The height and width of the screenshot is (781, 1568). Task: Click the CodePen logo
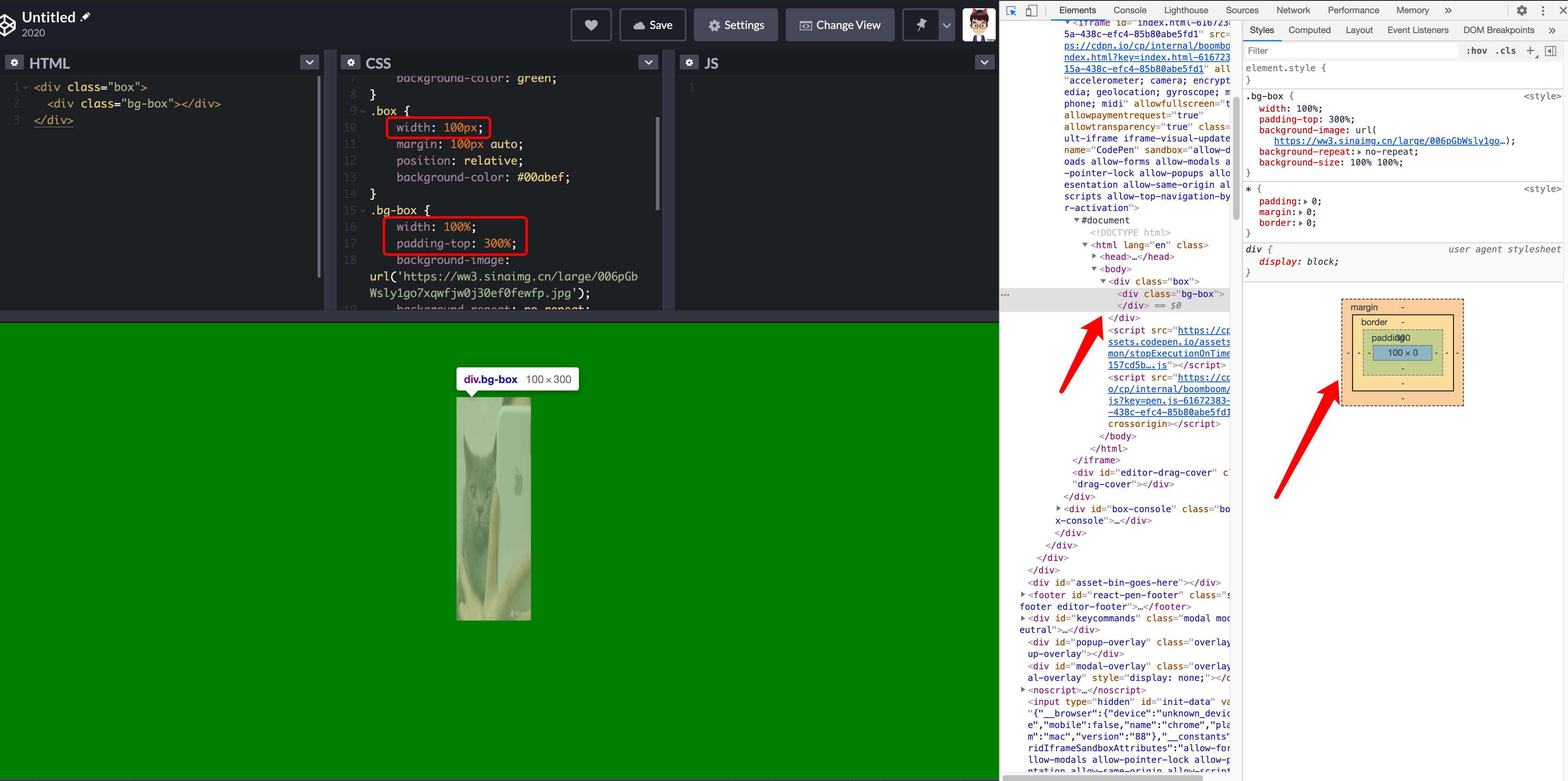(7, 25)
